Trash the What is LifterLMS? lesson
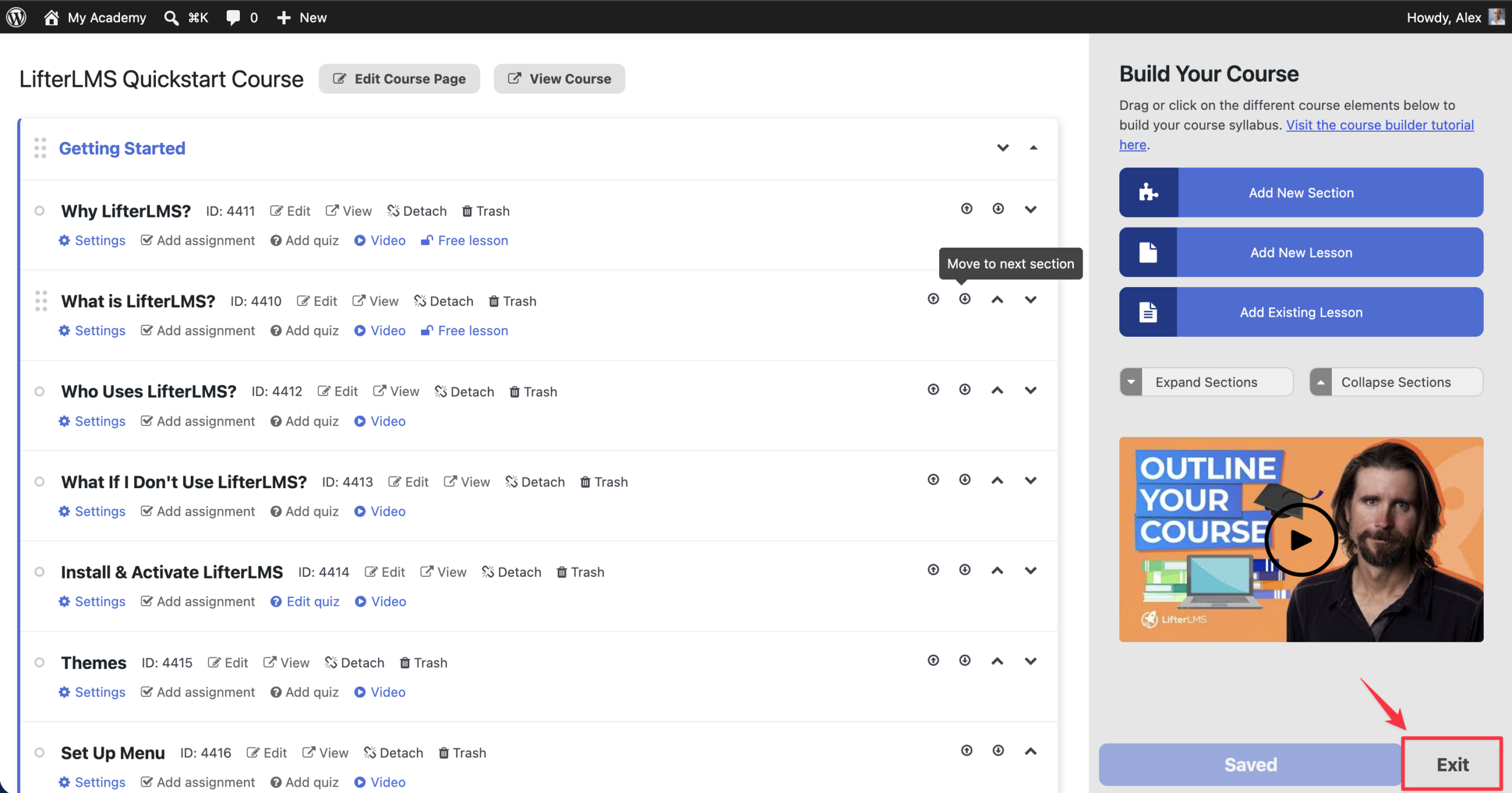1512x793 pixels. pyautogui.click(x=513, y=301)
